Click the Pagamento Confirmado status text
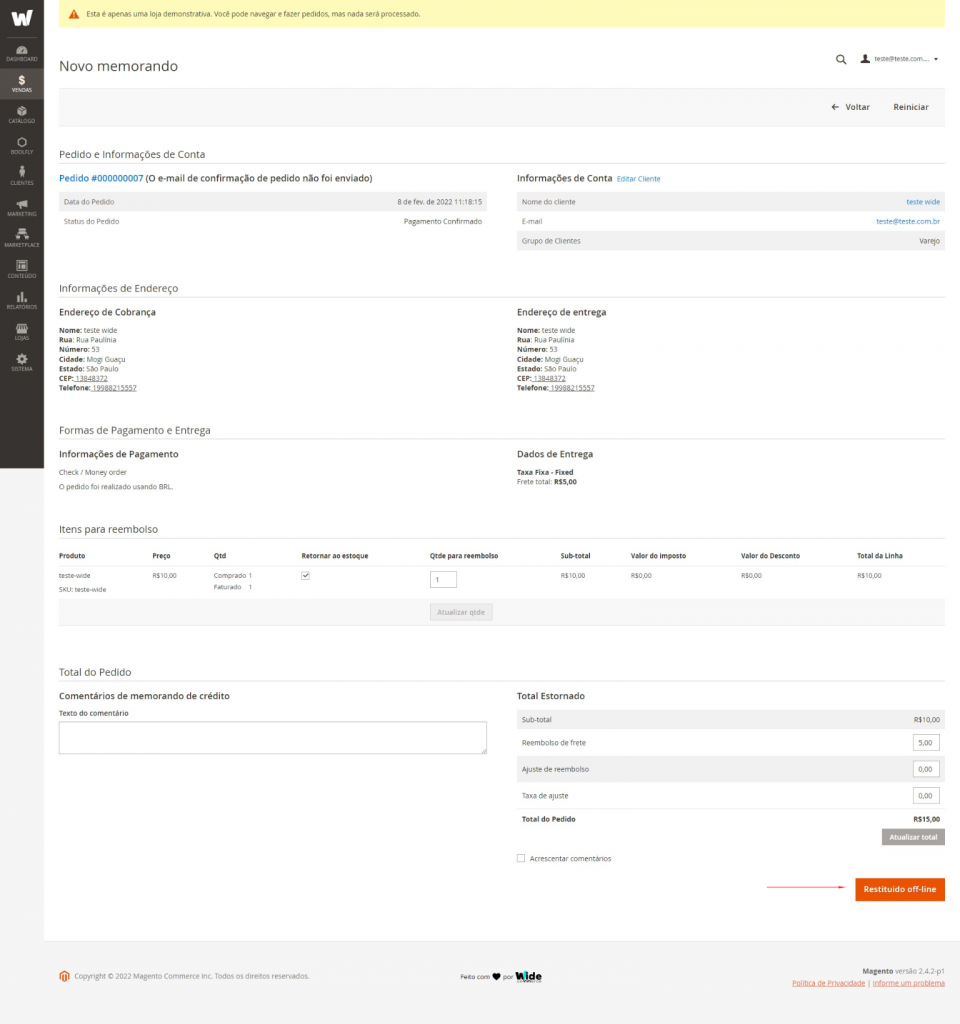 [x=443, y=221]
